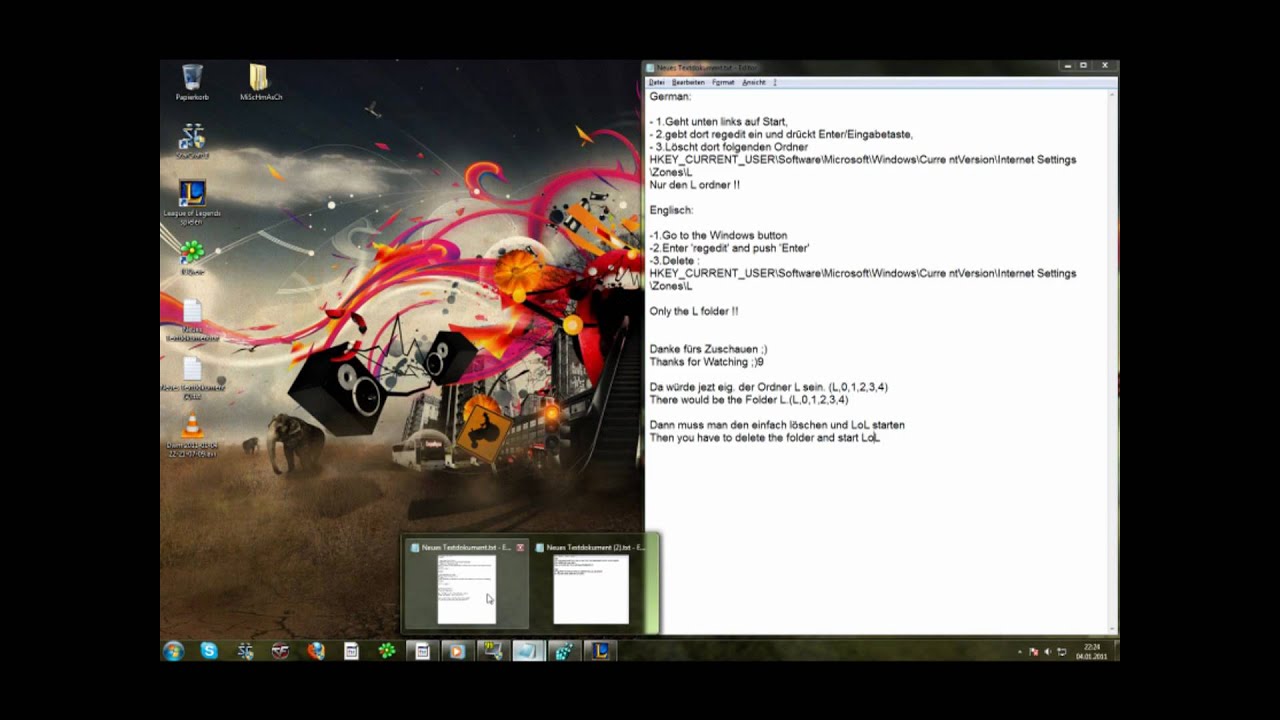The image size is (1280, 720).
Task: Click the active Notepad taskbar button
Action: tap(528, 651)
